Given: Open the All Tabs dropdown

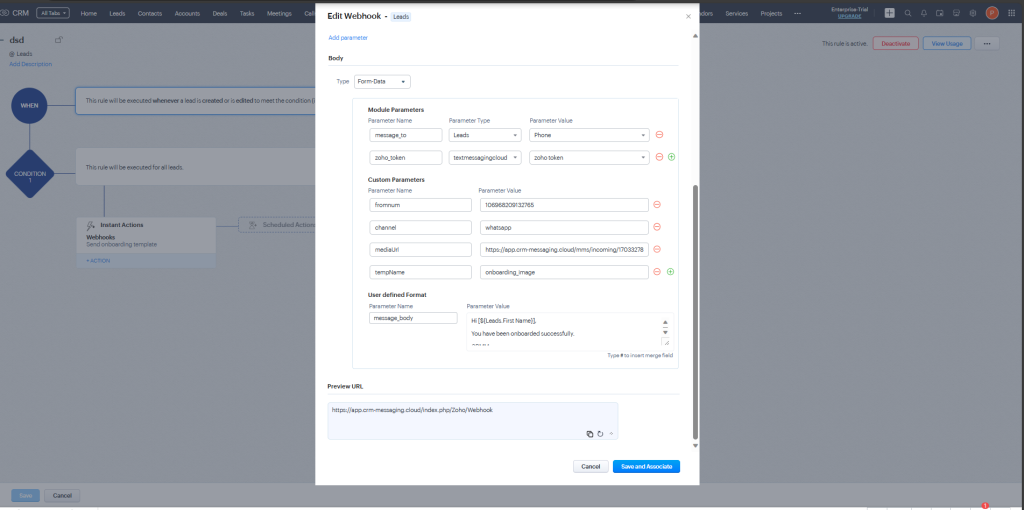Looking at the screenshot, I should (x=53, y=13).
